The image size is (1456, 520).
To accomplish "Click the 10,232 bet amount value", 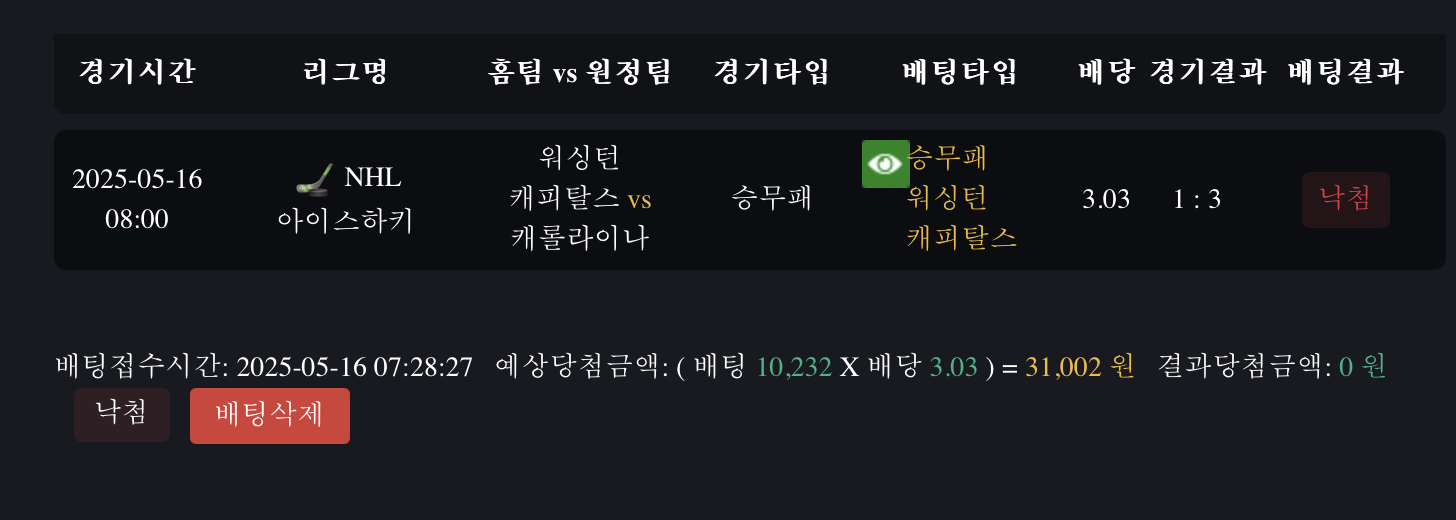I will [x=794, y=367].
